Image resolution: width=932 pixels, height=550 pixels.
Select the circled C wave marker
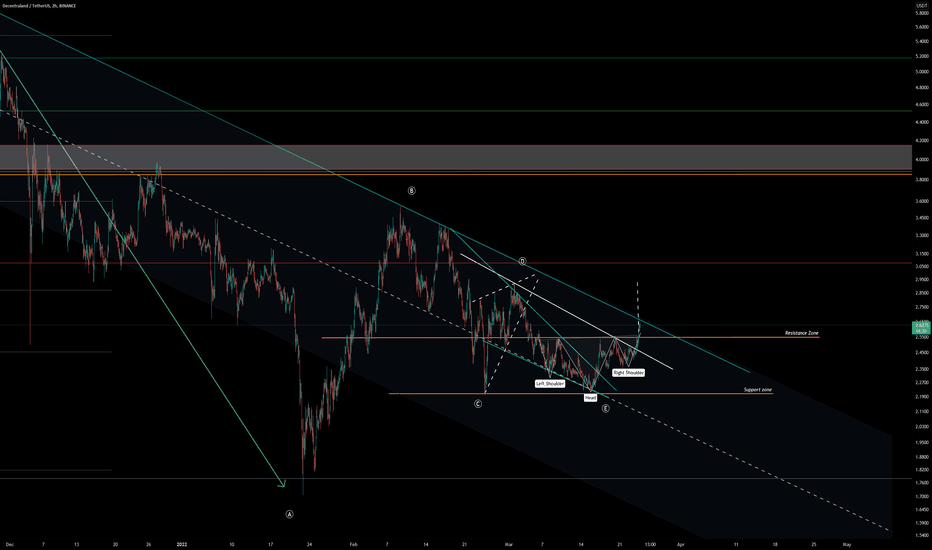(478, 404)
